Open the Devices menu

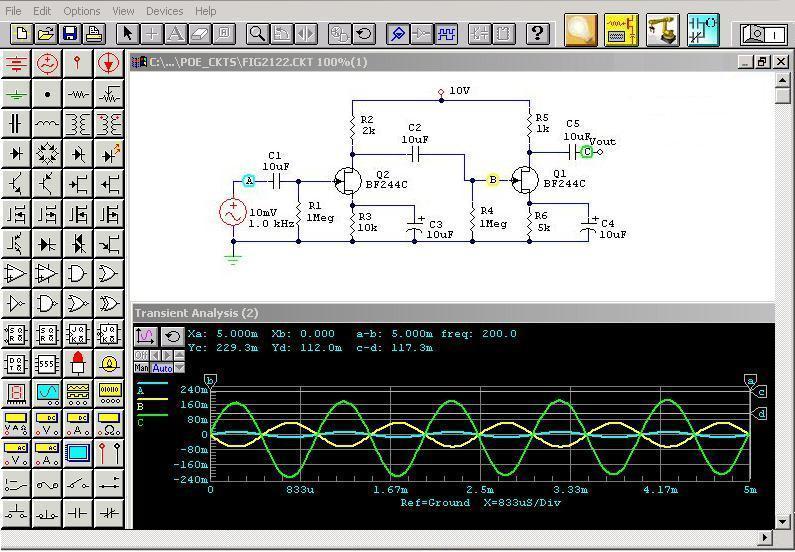click(x=164, y=11)
